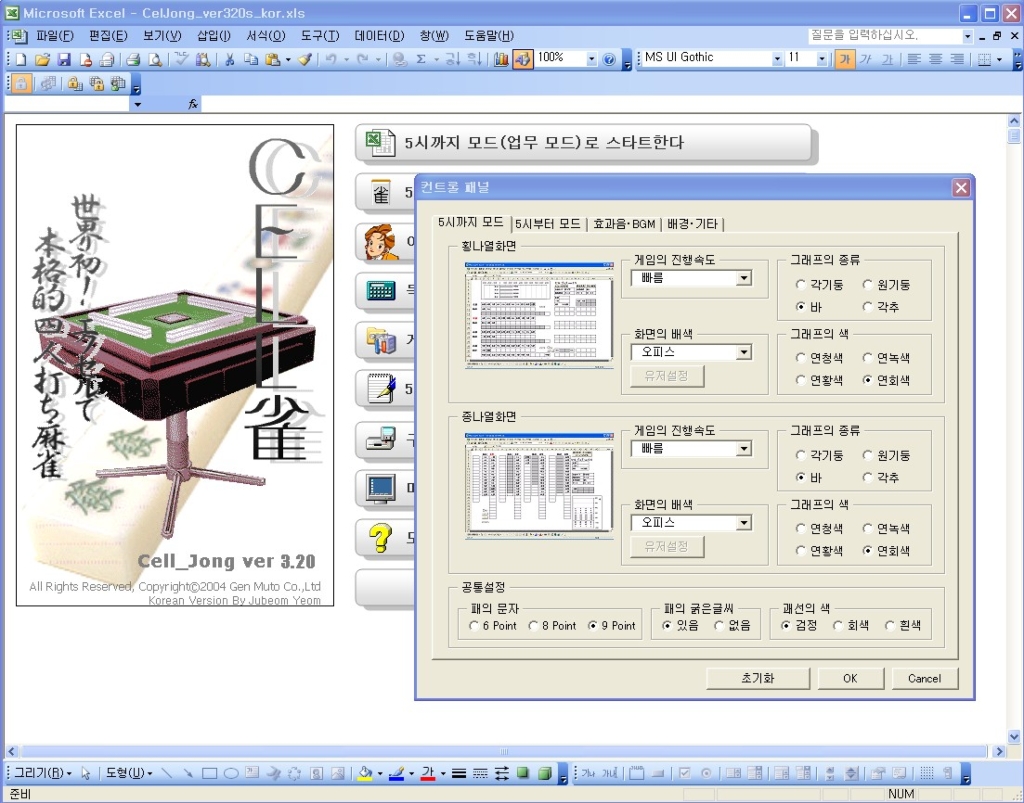This screenshot has width=1024, height=803.
Task: Toggle the Drawing toolbar icon
Action: pyautogui.click(x=522, y=59)
